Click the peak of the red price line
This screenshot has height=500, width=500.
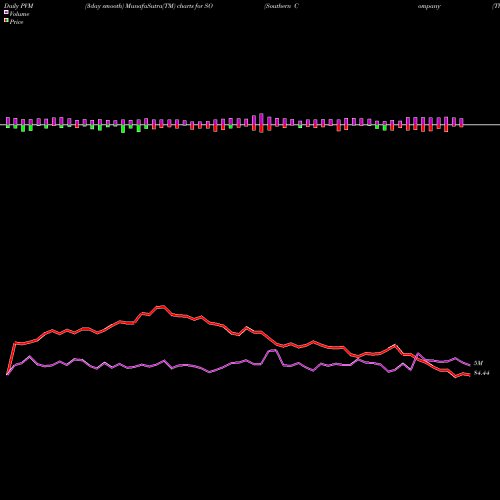(x=161, y=307)
